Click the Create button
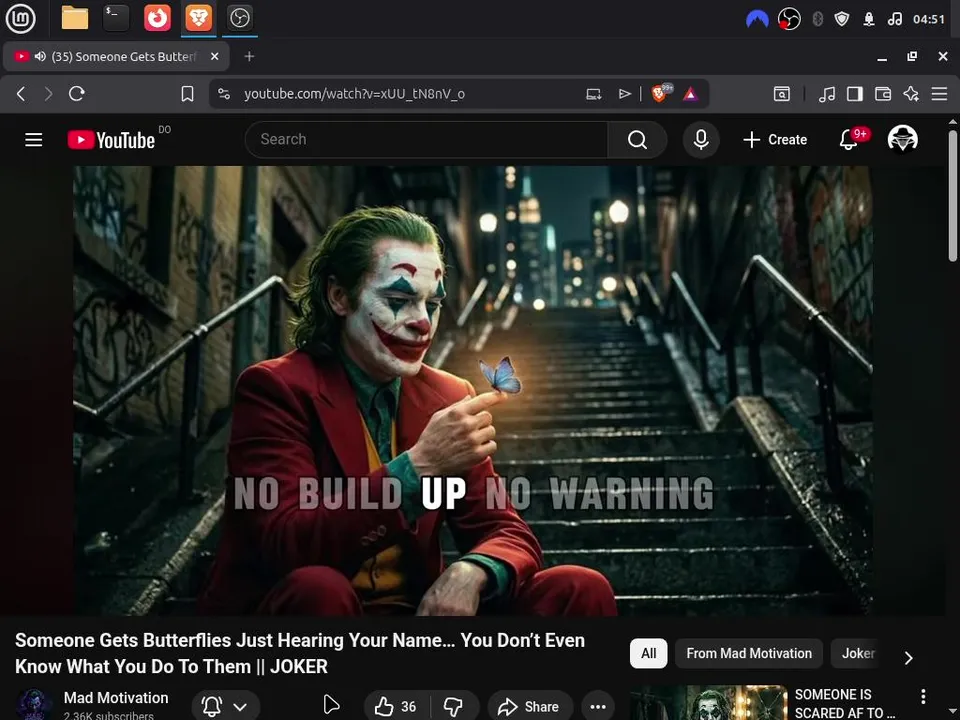960x720 pixels. [x=775, y=140]
